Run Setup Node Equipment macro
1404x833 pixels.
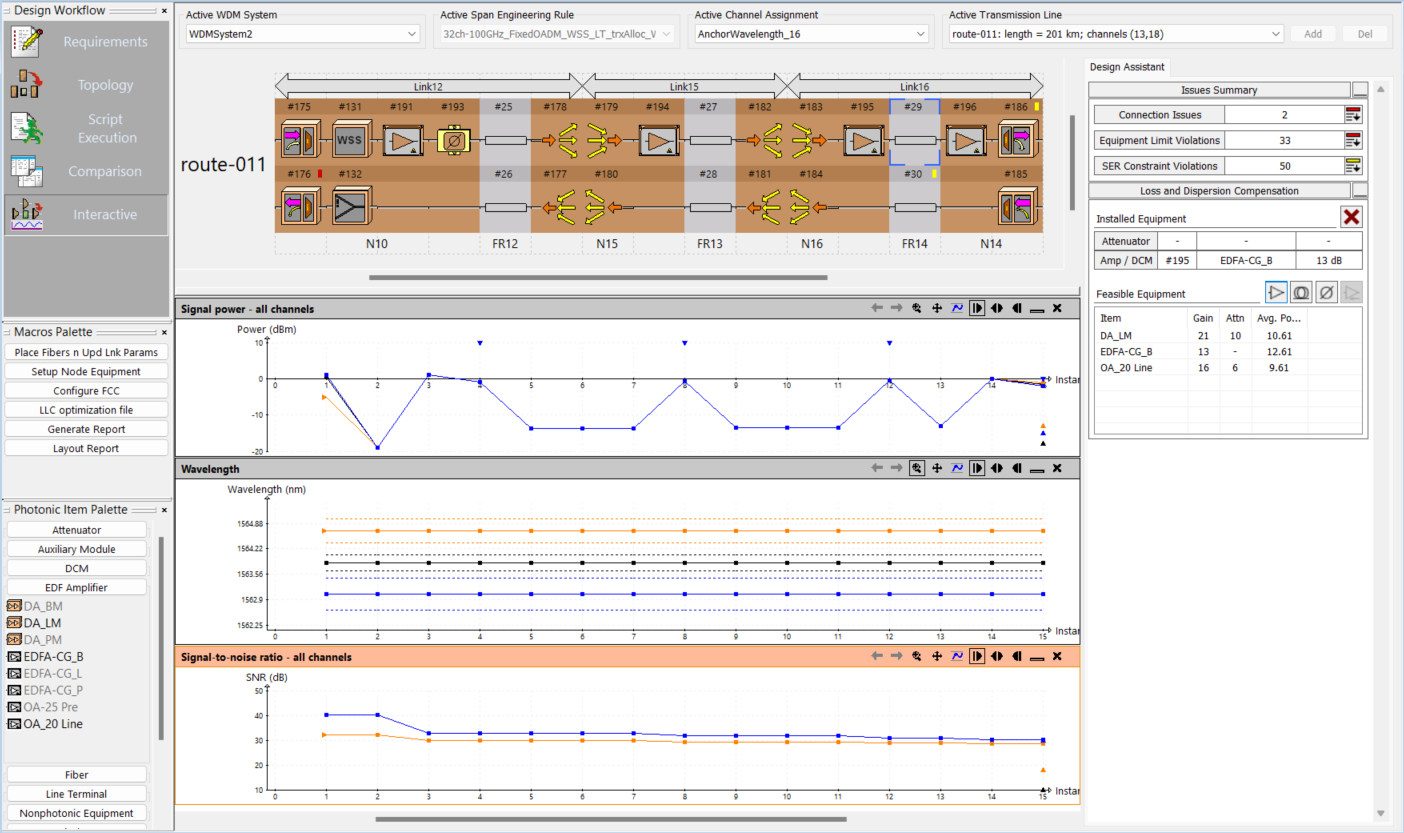click(x=85, y=371)
